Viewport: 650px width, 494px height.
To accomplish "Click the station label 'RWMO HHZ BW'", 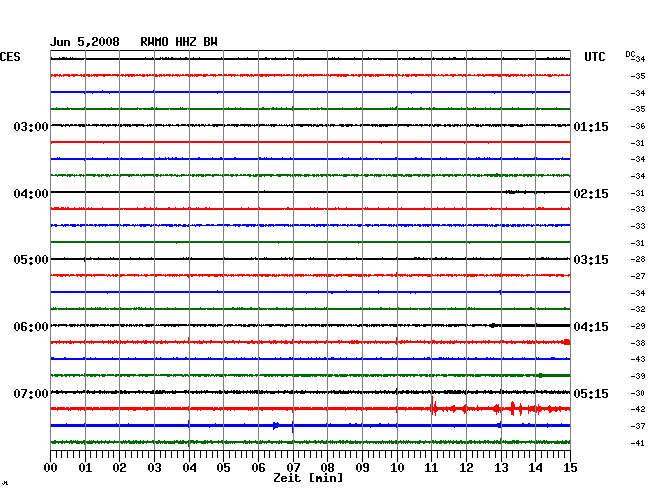I will tap(179, 42).
